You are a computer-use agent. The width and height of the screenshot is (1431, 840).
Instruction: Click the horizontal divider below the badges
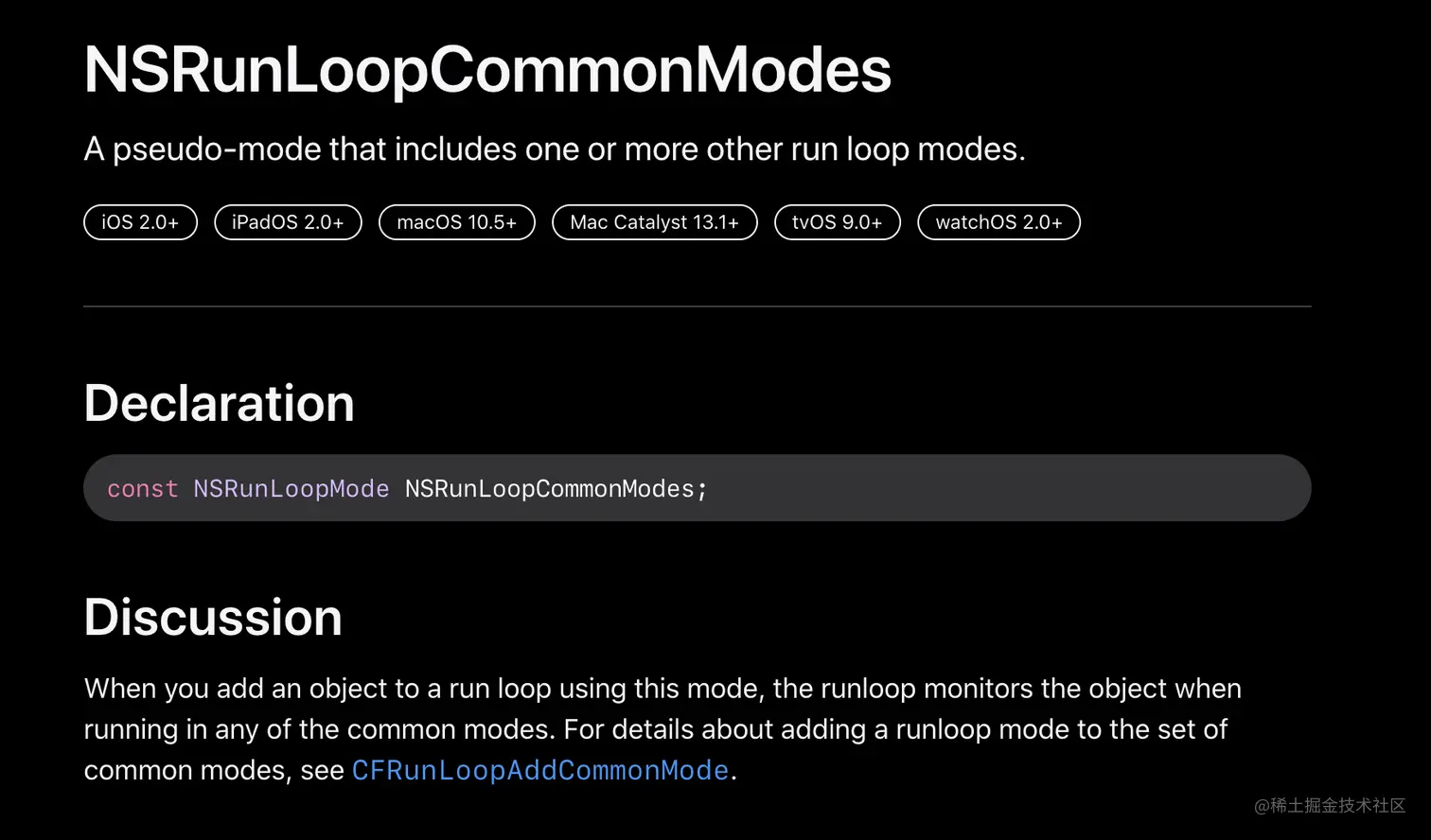point(698,306)
